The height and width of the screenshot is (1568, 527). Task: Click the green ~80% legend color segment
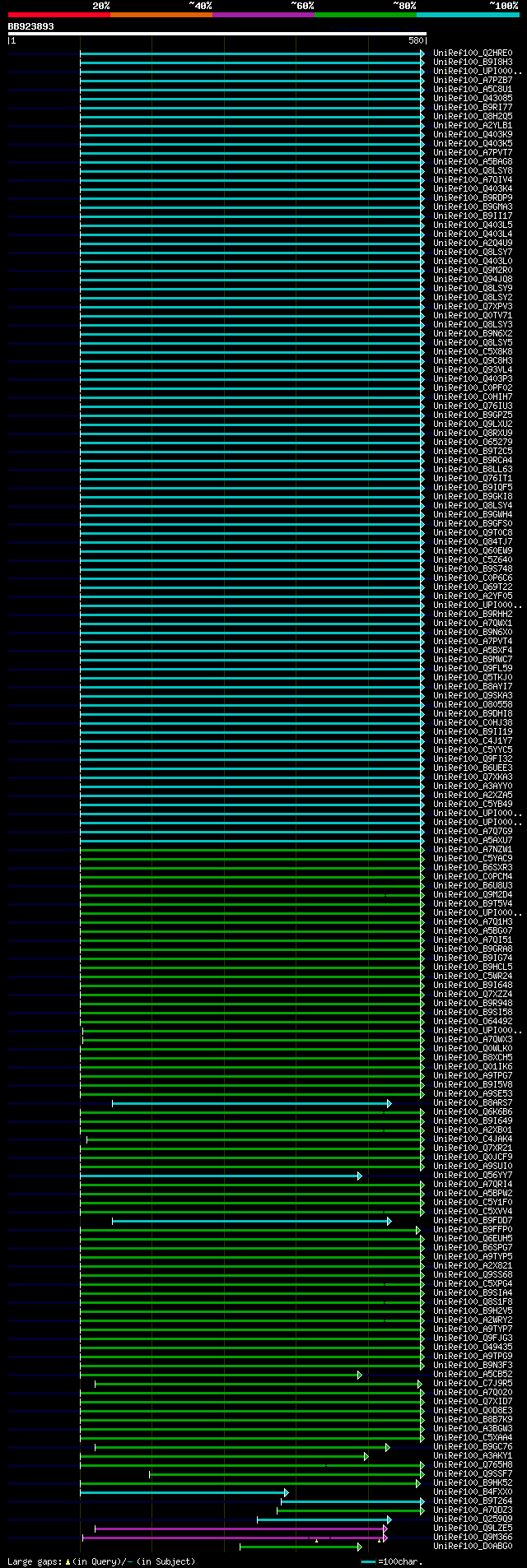tap(366, 15)
